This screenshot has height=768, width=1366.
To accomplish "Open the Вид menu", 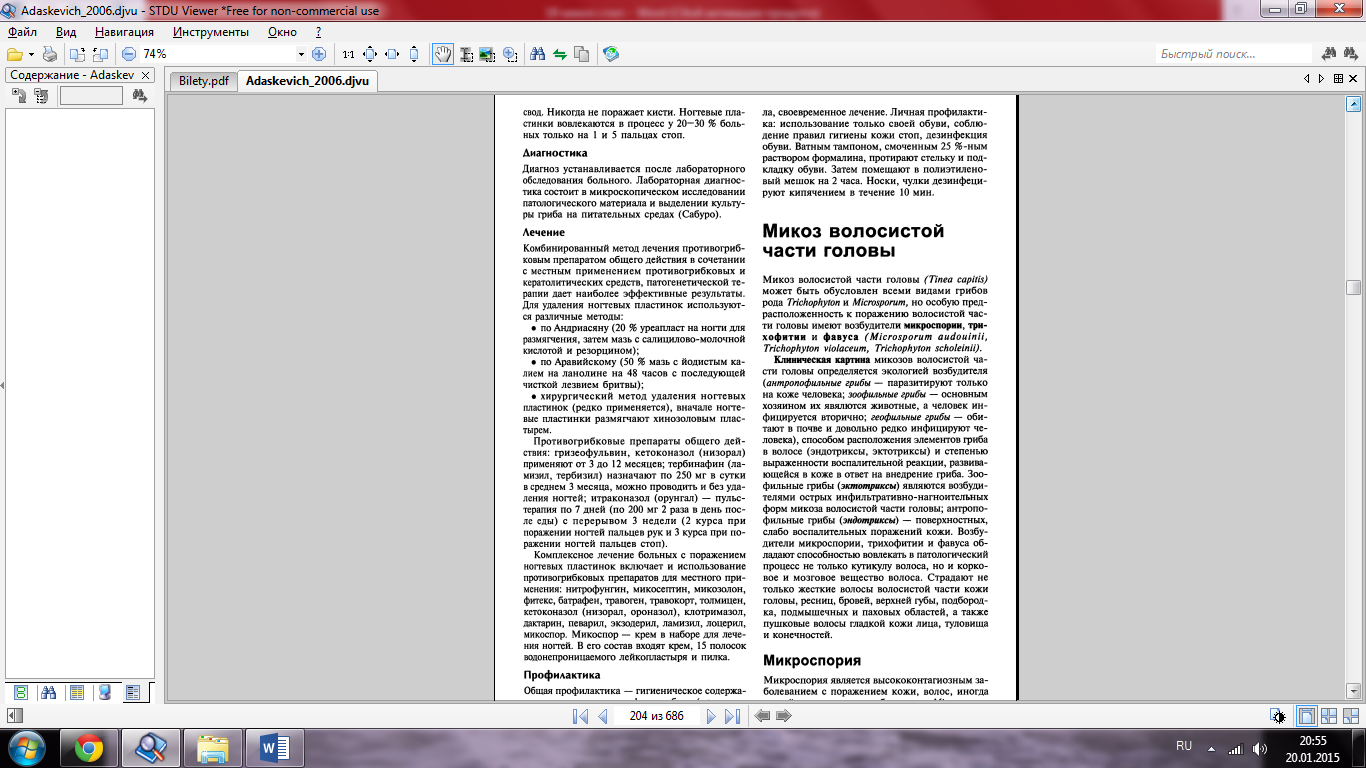I will (x=66, y=32).
